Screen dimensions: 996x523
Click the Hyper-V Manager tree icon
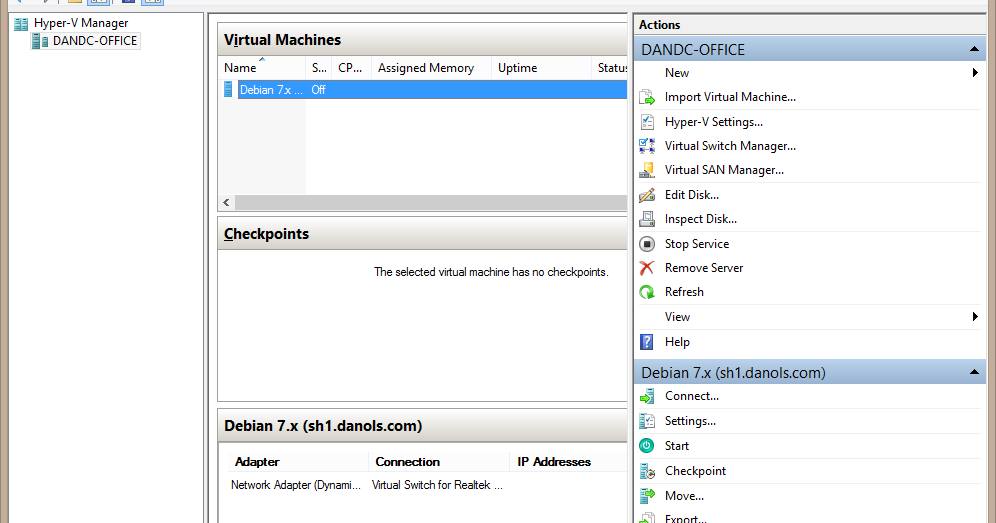pyautogui.click(x=21, y=24)
